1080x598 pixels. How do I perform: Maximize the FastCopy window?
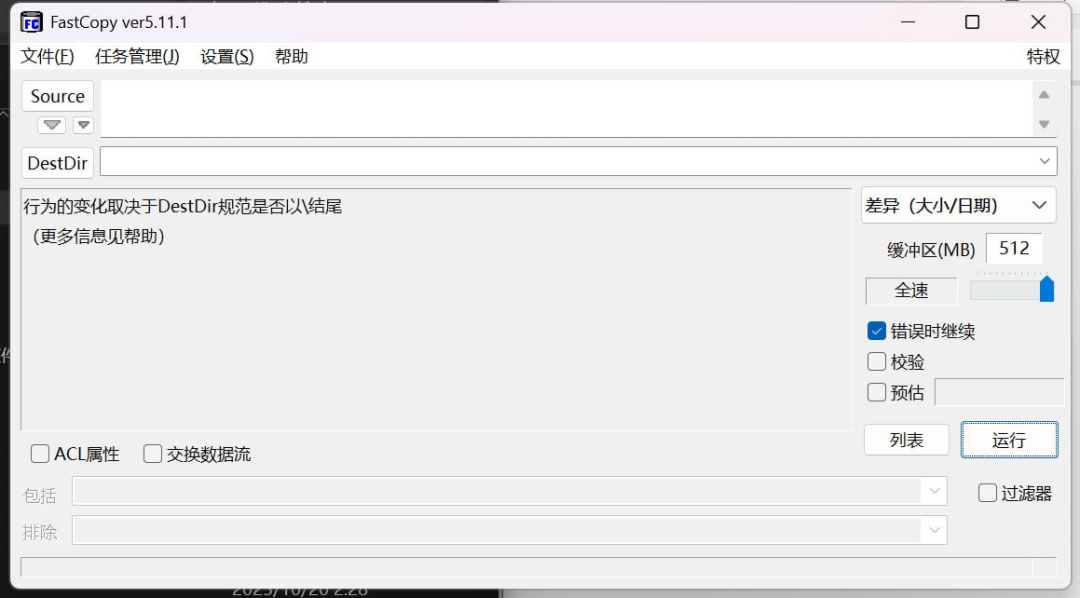[x=972, y=22]
